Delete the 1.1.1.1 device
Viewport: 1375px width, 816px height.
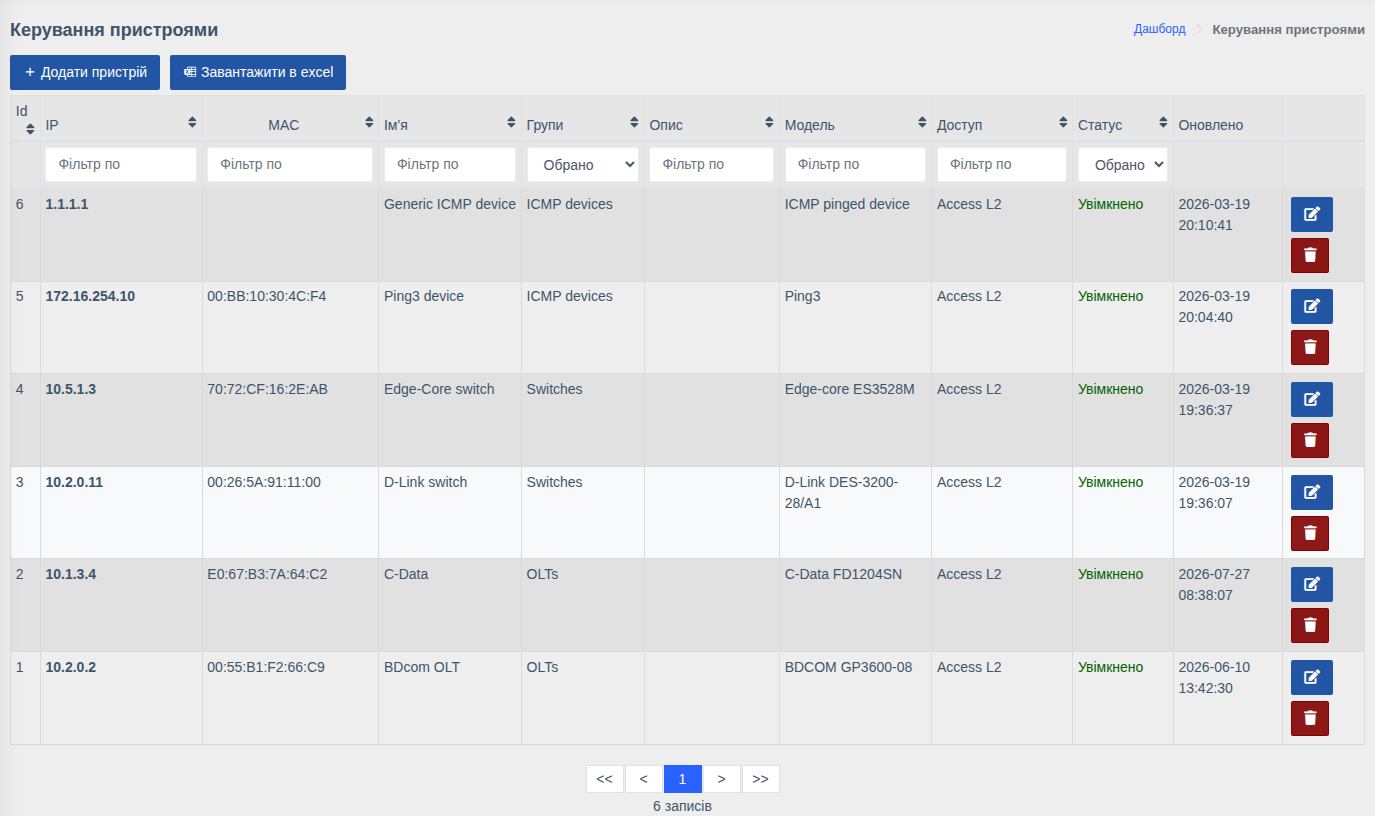(x=1310, y=255)
